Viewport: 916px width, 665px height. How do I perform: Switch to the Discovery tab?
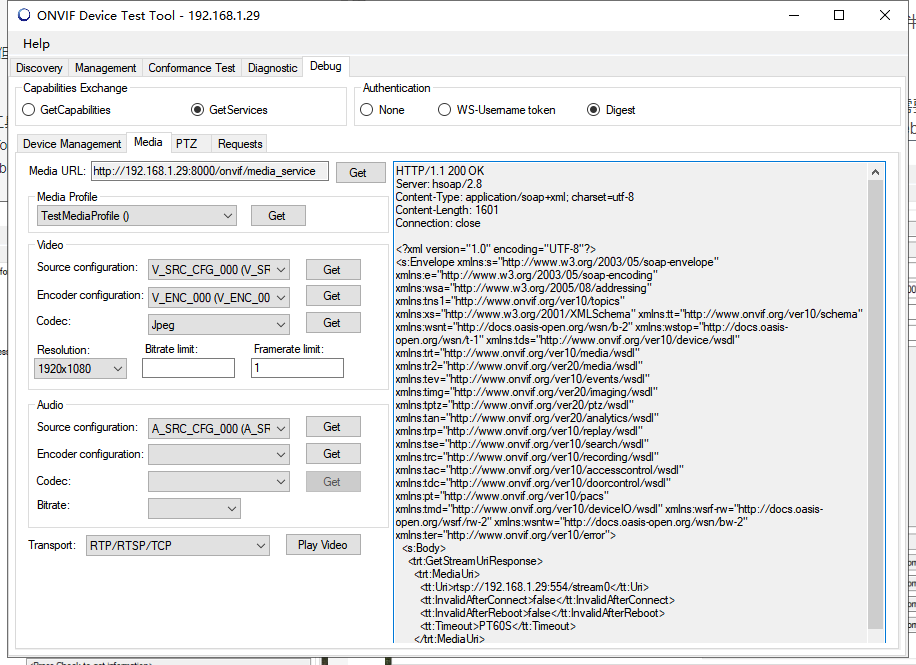(x=39, y=68)
